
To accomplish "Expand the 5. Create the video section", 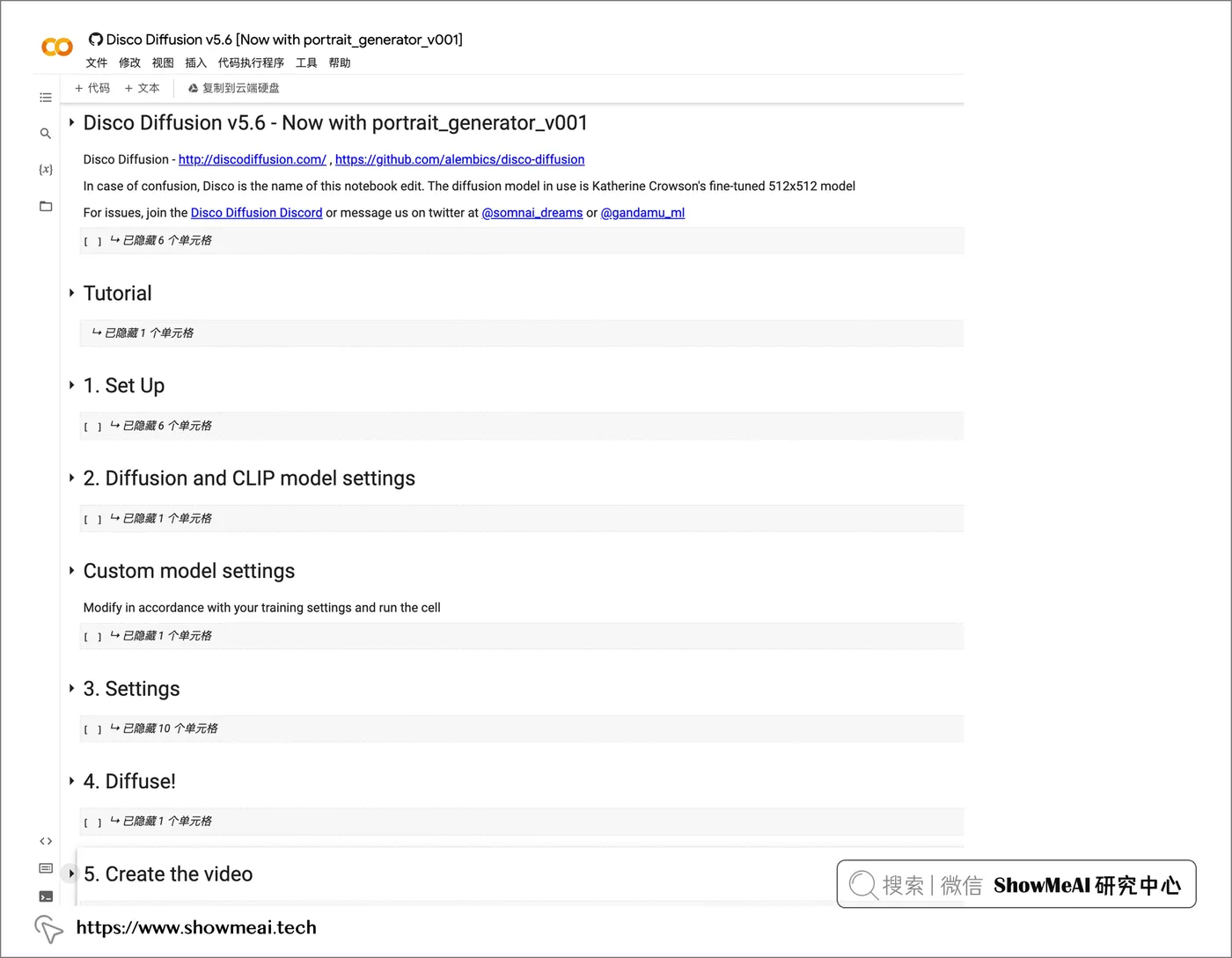I will tap(71, 874).
